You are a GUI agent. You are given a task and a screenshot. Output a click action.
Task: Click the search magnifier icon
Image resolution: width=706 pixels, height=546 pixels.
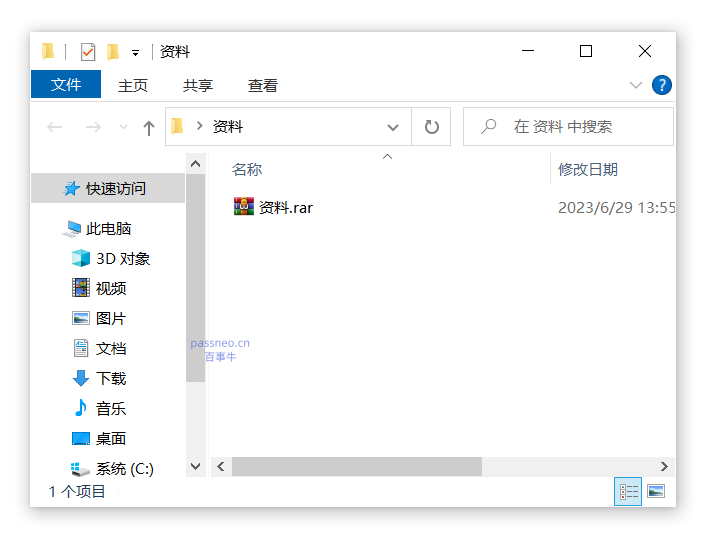point(489,126)
